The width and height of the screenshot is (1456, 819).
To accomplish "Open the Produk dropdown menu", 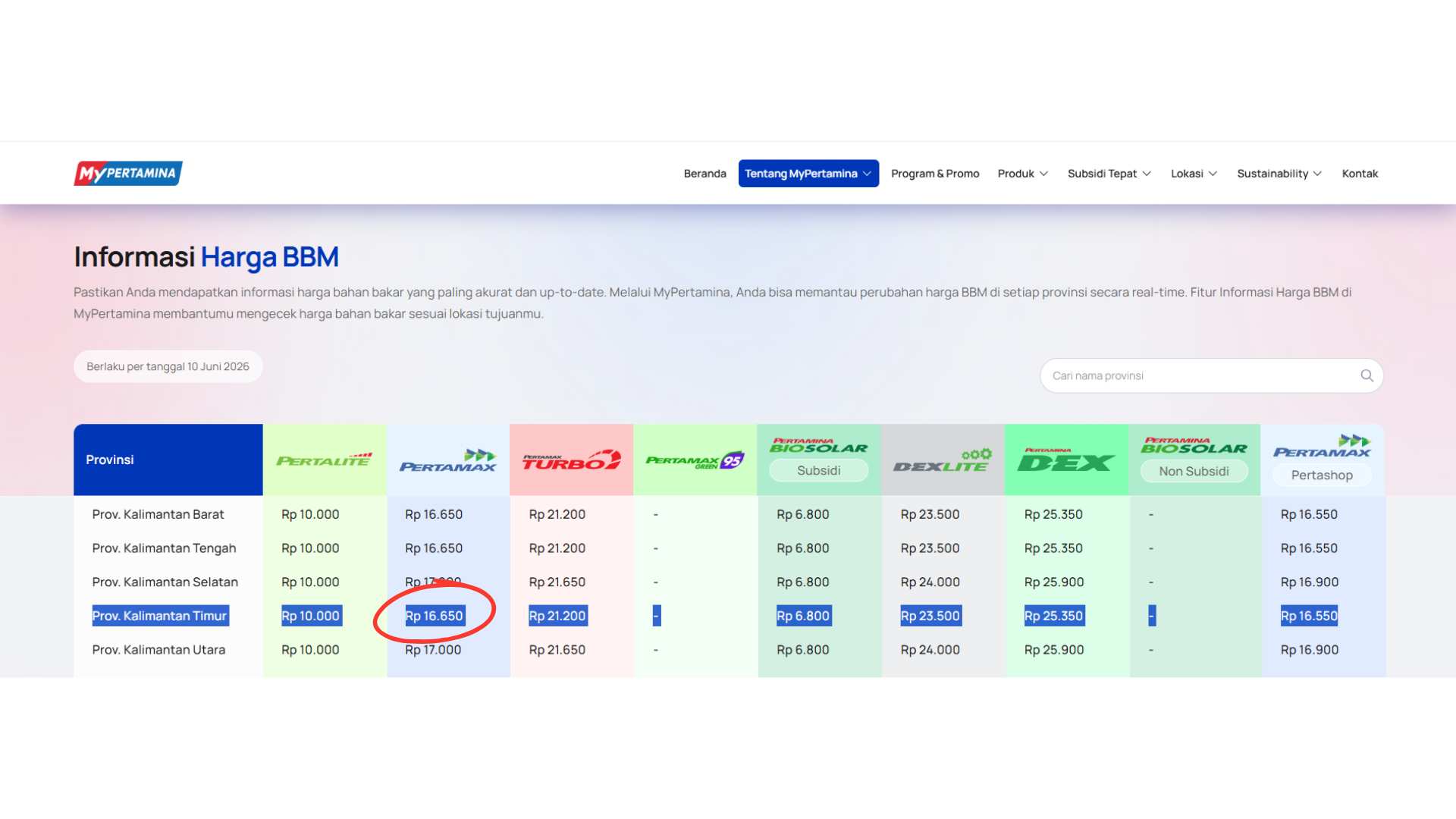I will click(x=1023, y=174).
